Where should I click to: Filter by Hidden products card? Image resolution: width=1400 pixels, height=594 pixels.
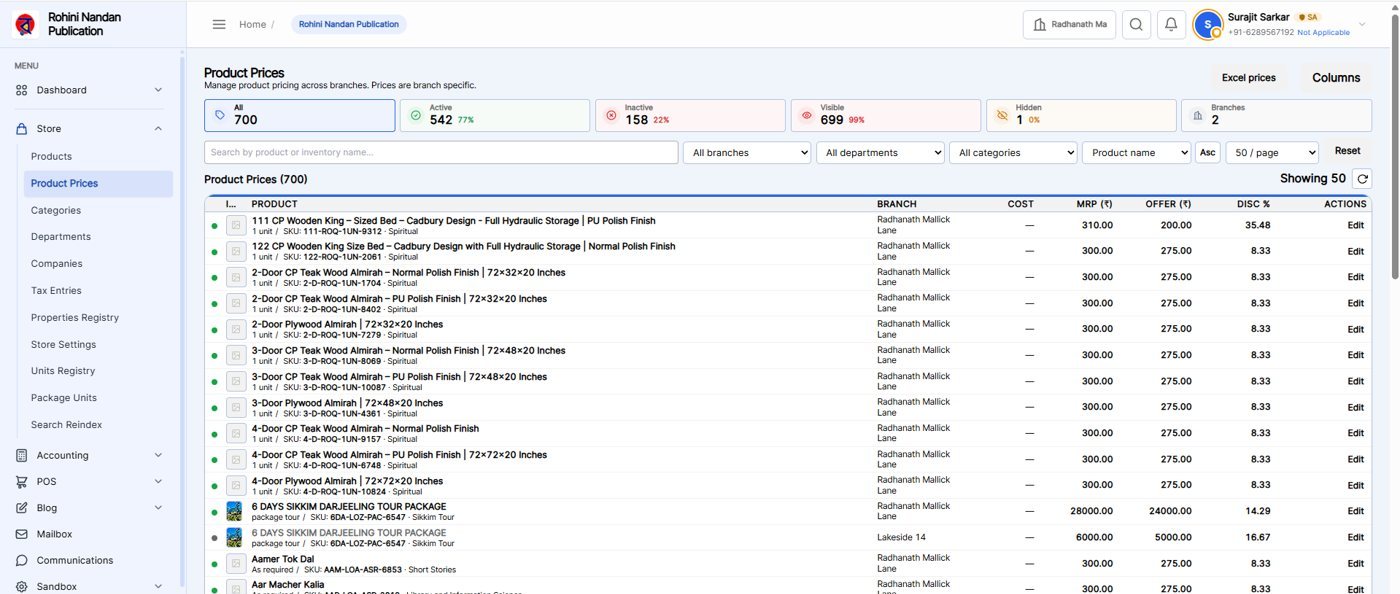[x=1080, y=115]
